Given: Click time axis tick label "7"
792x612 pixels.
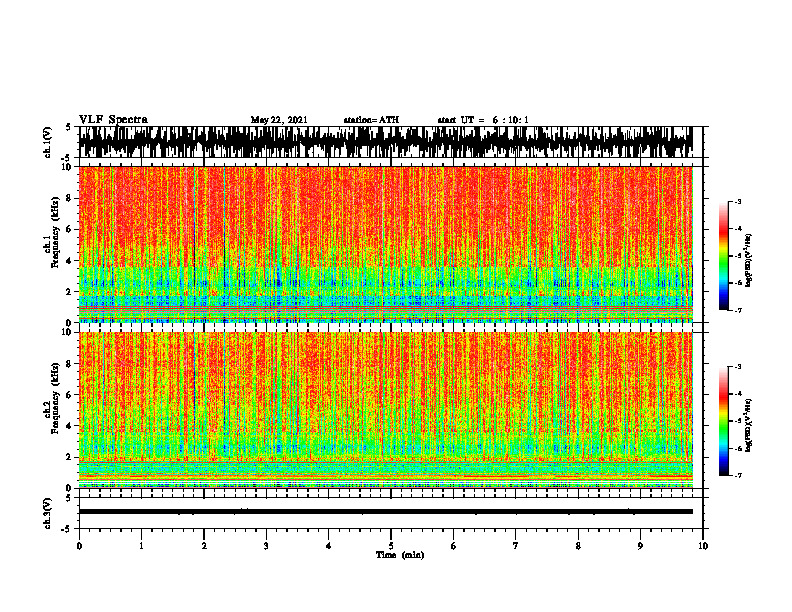Looking at the screenshot, I should [x=516, y=546].
